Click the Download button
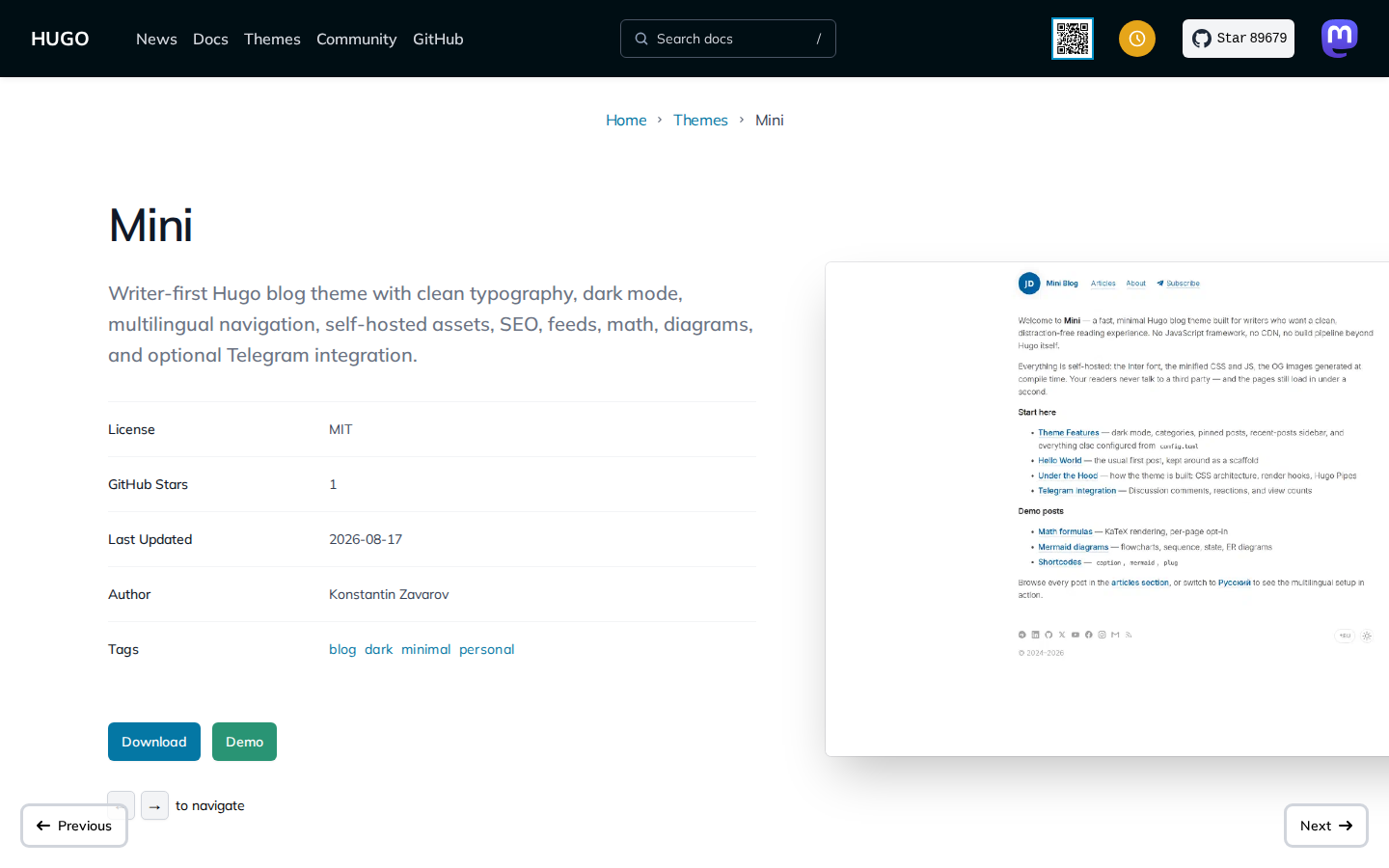1389x868 pixels. (x=154, y=742)
